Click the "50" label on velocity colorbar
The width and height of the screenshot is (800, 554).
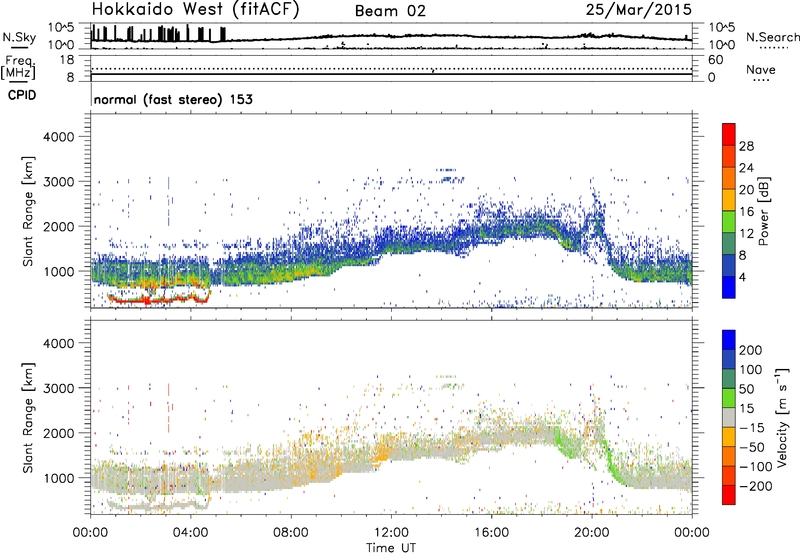[x=746, y=389]
